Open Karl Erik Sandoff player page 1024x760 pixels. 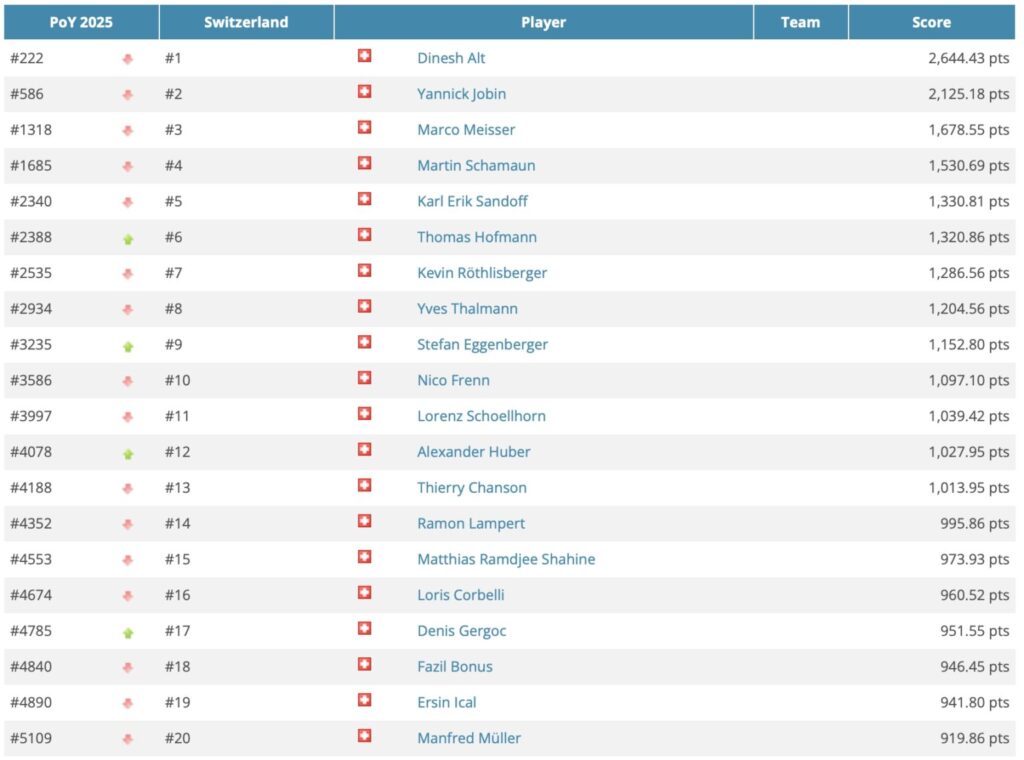click(x=472, y=201)
